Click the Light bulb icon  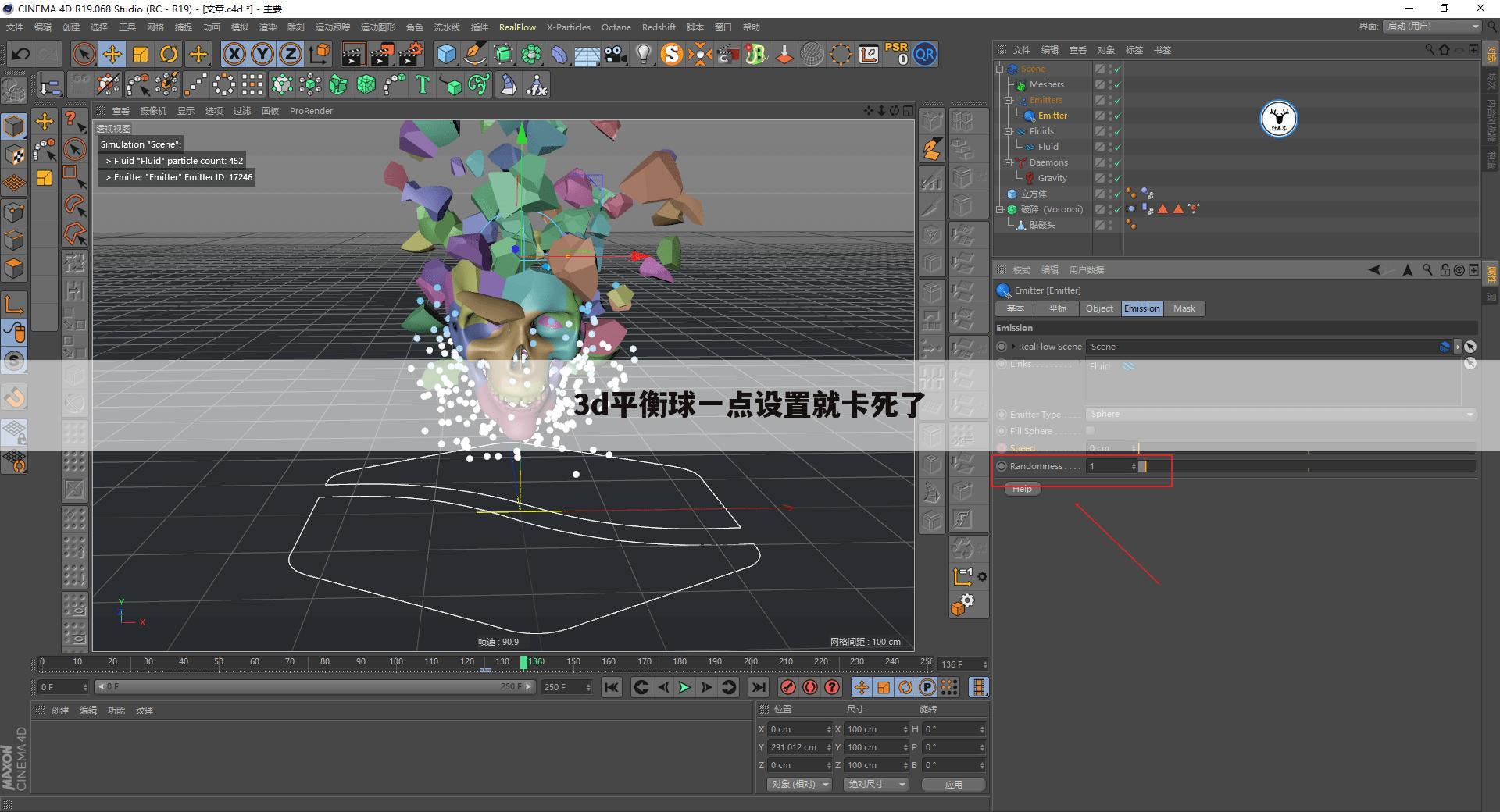(644, 54)
